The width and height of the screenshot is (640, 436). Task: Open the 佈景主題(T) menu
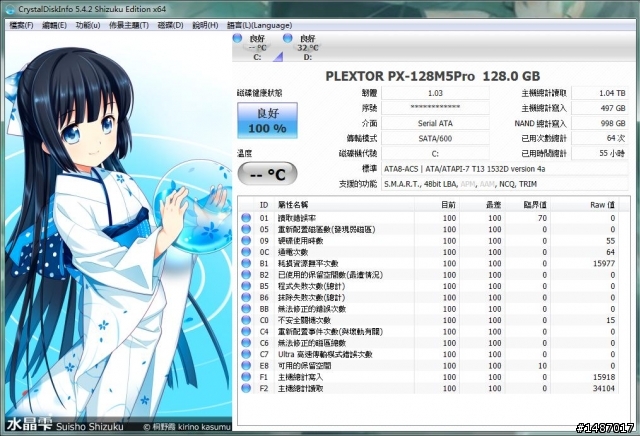click(x=129, y=25)
